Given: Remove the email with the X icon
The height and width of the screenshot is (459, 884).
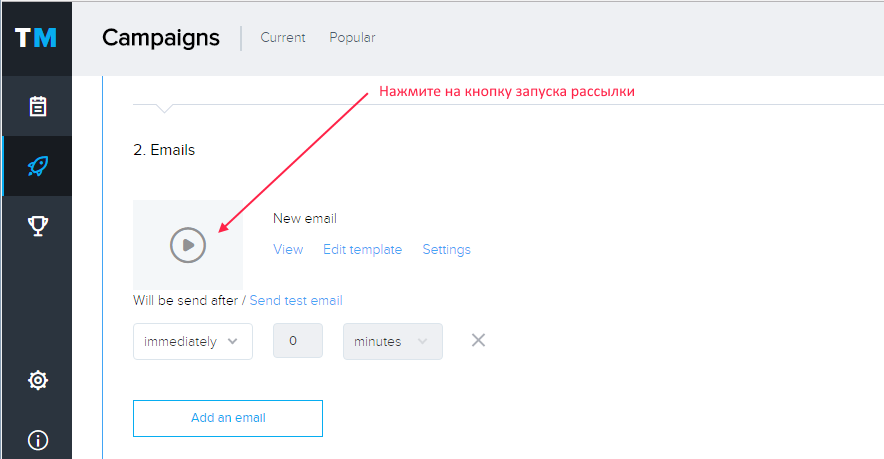Looking at the screenshot, I should coord(478,340).
